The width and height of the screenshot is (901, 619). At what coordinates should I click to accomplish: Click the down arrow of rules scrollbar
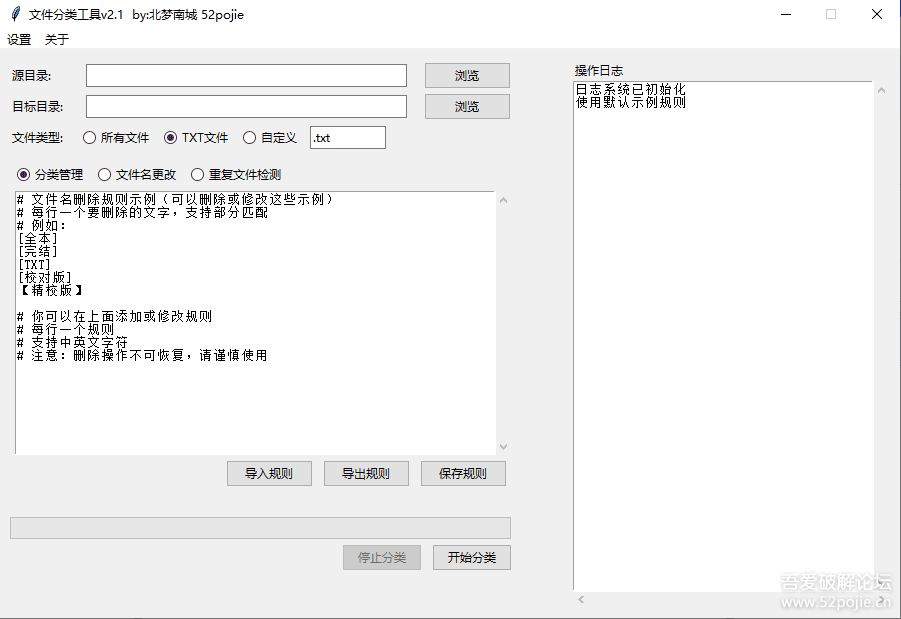pyautogui.click(x=503, y=447)
